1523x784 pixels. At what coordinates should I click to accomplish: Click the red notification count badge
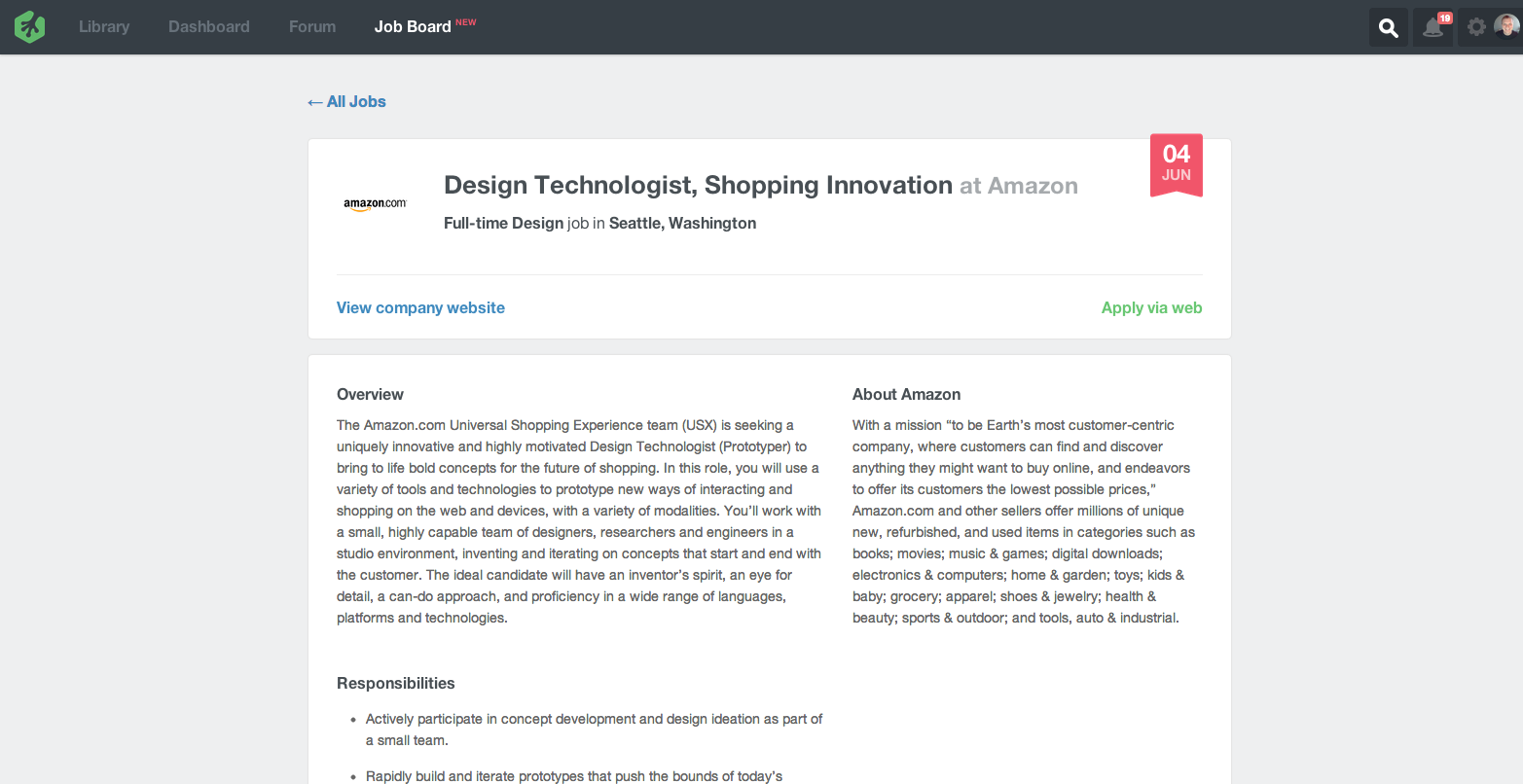(x=1445, y=18)
